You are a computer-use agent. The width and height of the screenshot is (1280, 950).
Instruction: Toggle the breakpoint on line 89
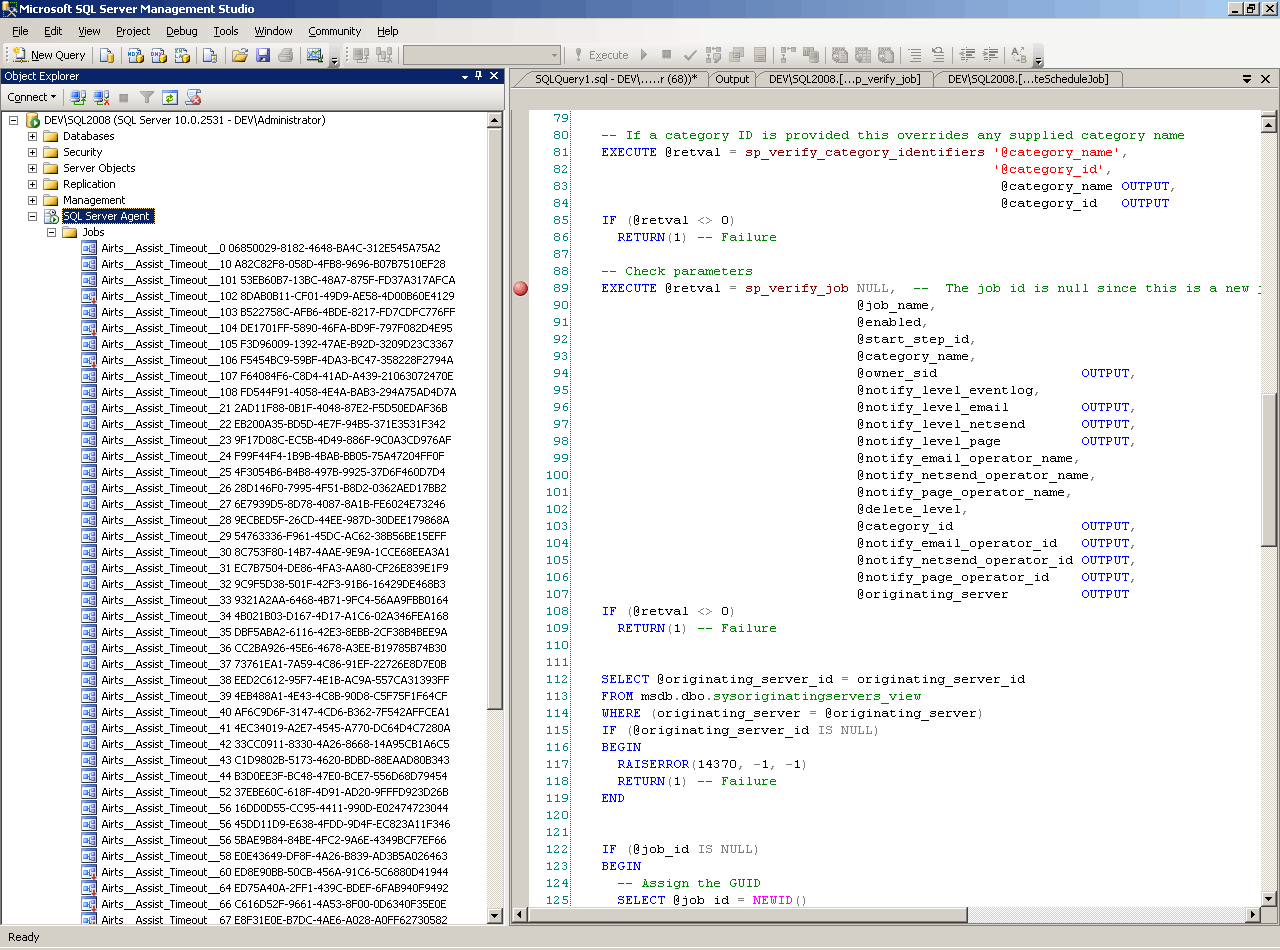pyautogui.click(x=520, y=289)
